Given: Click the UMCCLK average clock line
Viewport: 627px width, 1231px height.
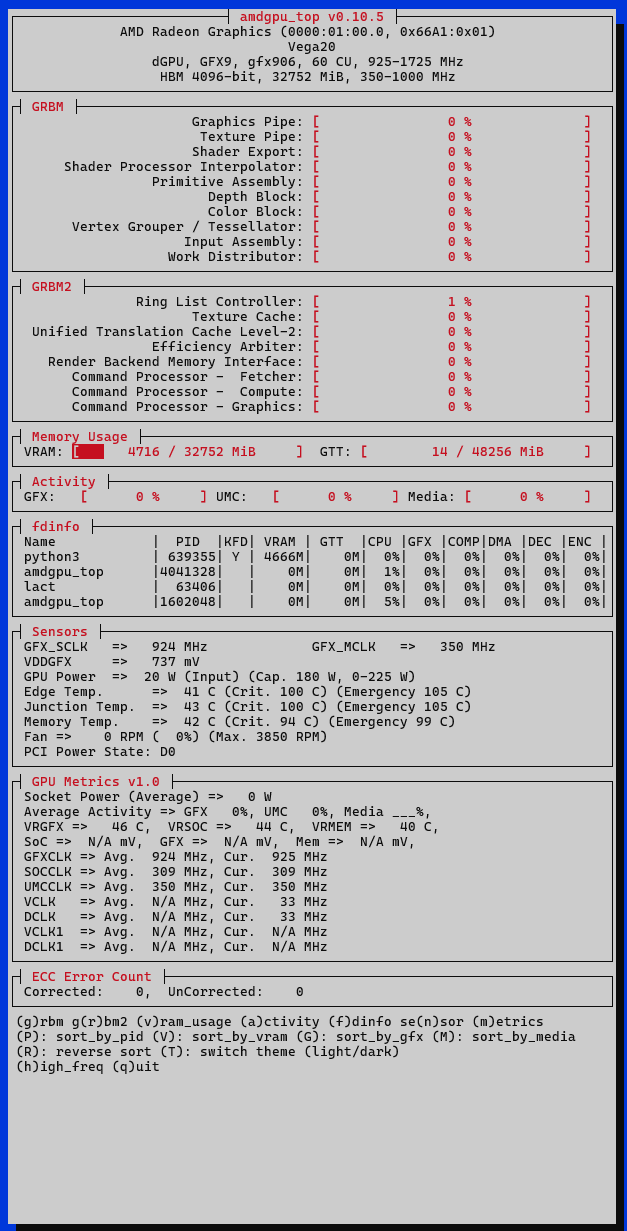Looking at the screenshot, I should (176, 886).
